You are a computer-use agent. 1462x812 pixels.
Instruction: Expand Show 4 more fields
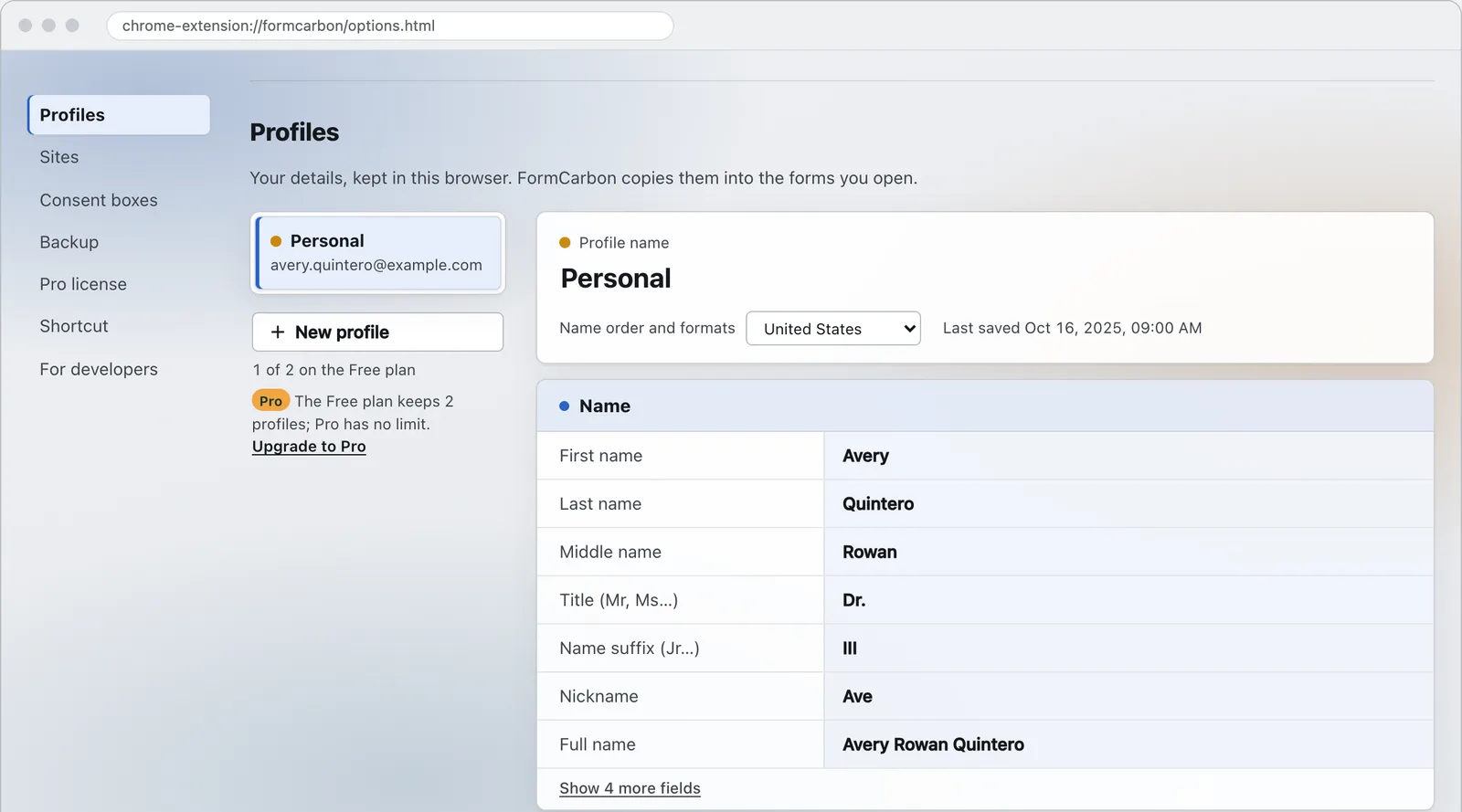coord(630,788)
